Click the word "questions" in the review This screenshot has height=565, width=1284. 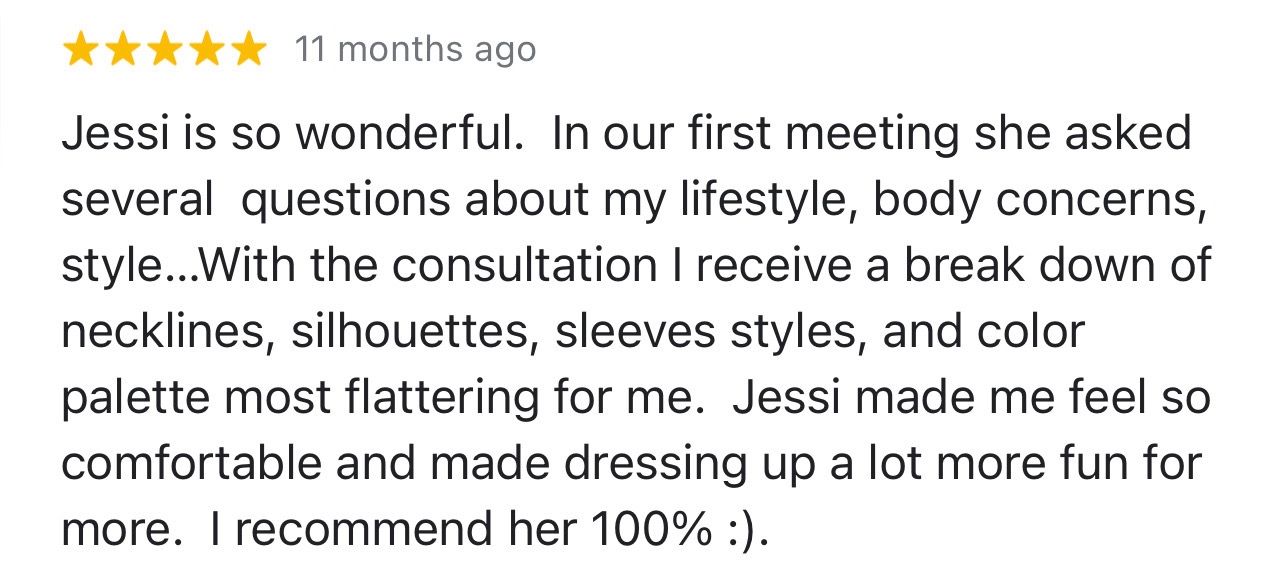tap(343, 202)
